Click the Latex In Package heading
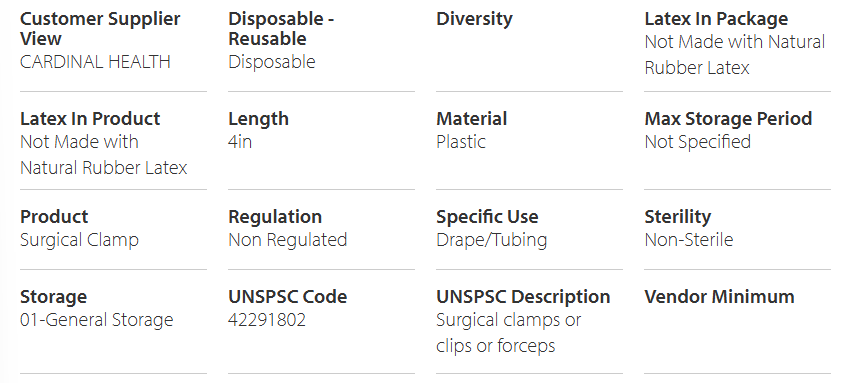848x383 pixels. tap(716, 18)
